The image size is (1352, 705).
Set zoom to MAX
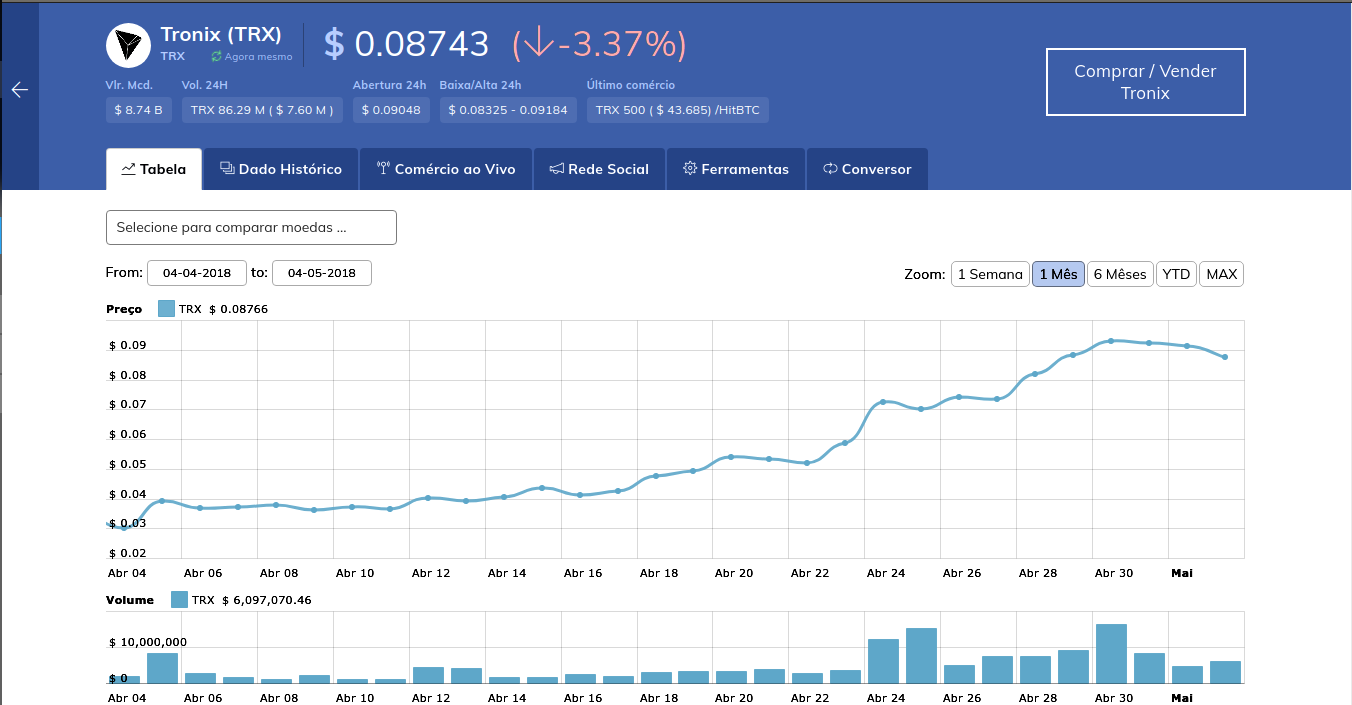[1221, 274]
